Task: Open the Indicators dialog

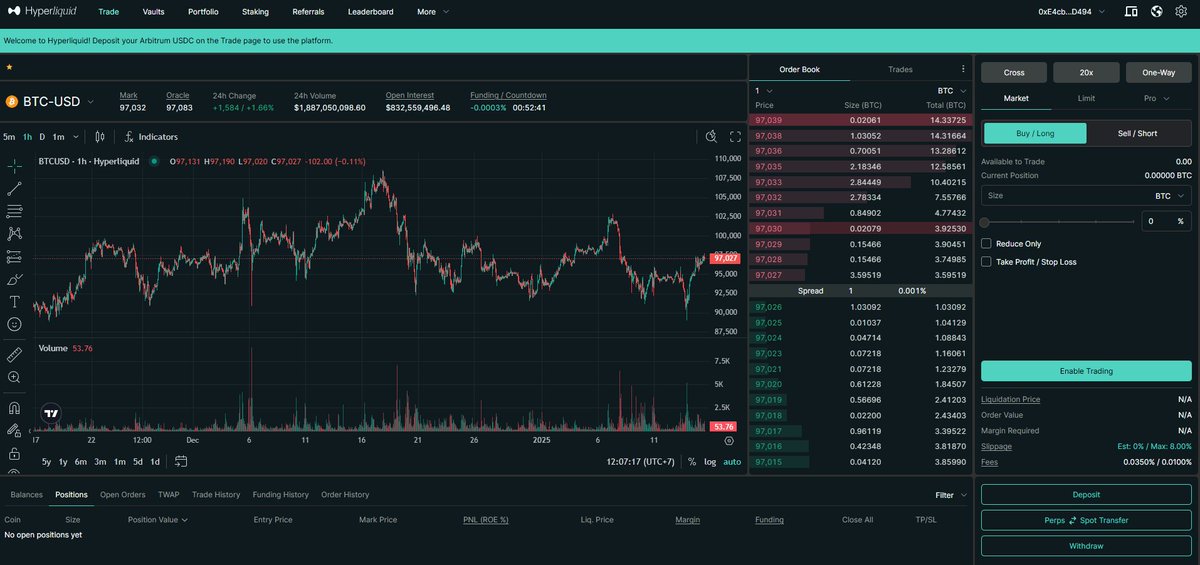Action: pyautogui.click(x=151, y=136)
